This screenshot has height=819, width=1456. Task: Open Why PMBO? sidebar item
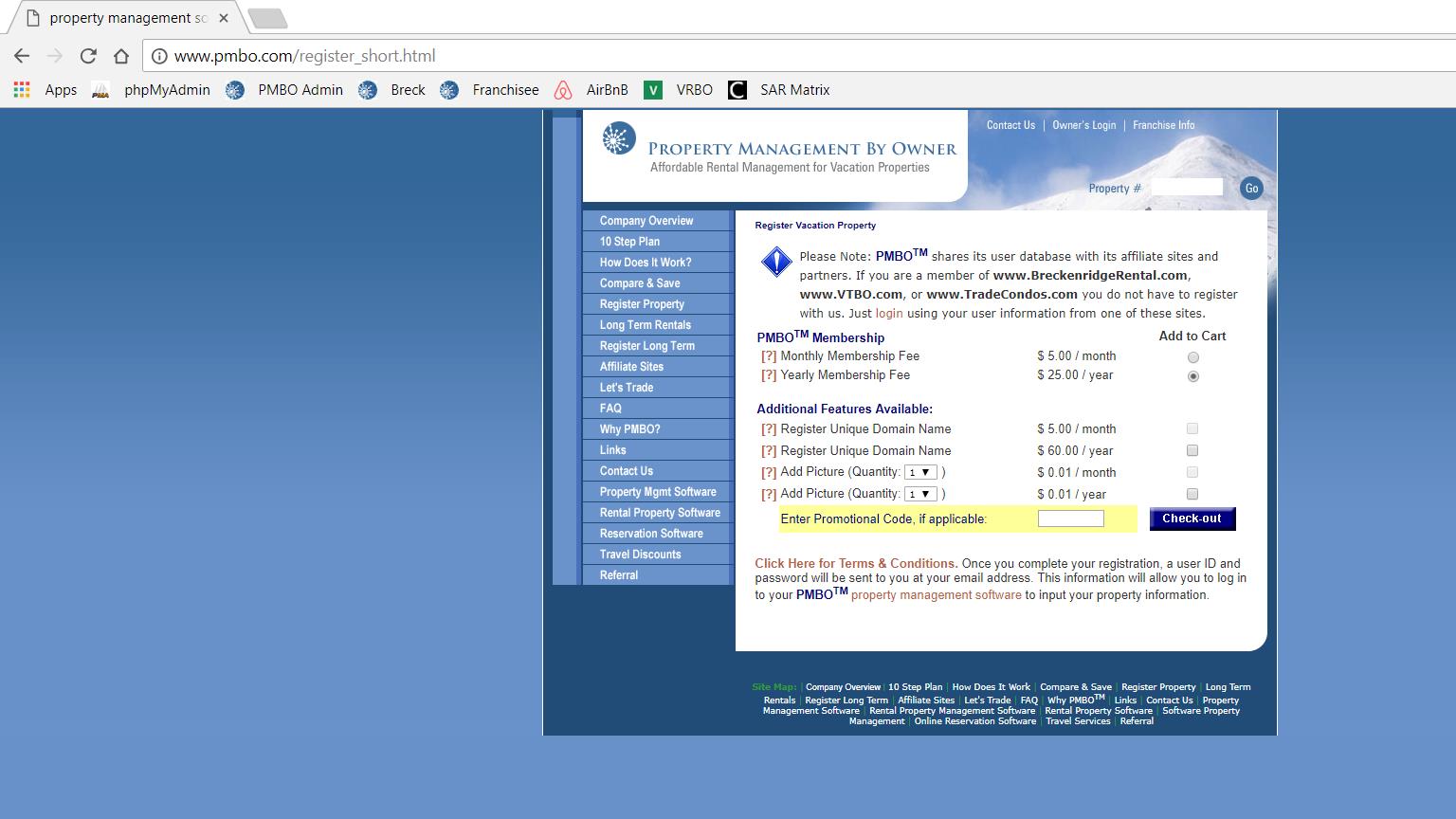[658, 429]
